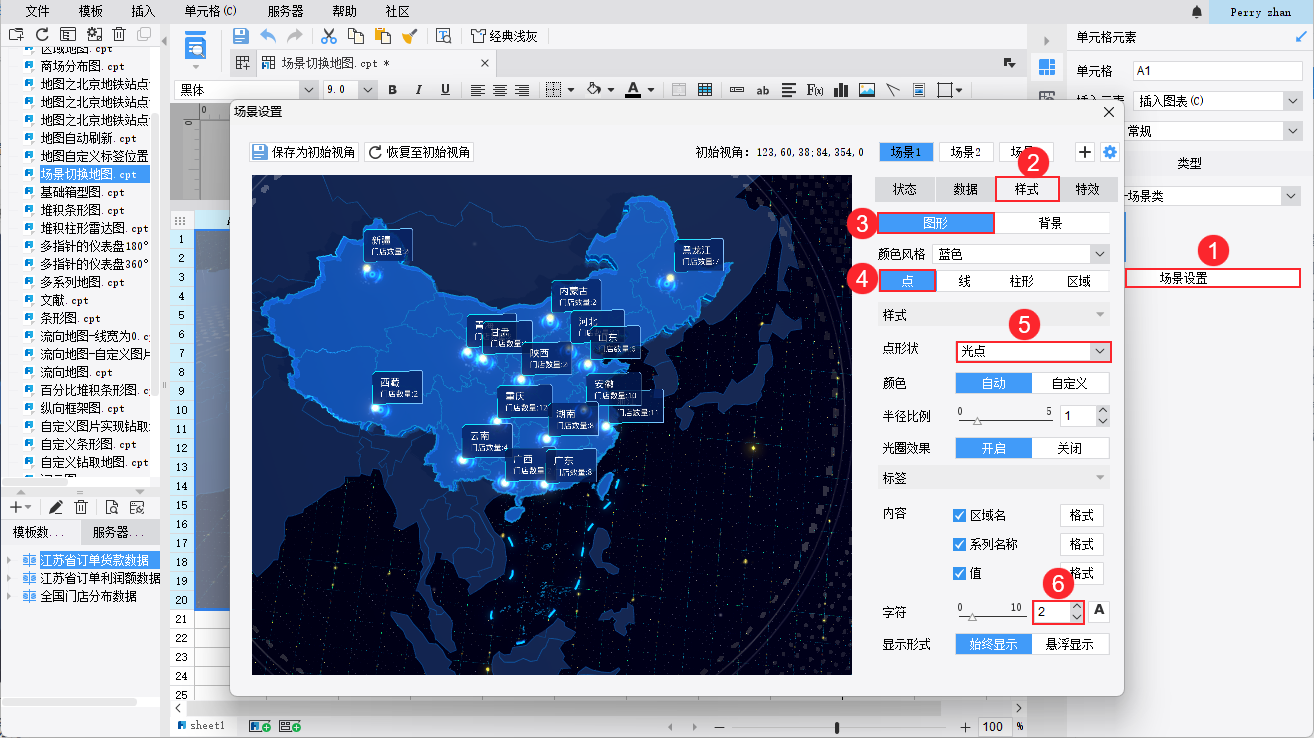This screenshot has width=1314, height=738.
Task: Insert chart using bar chart icon
Action: tap(841, 90)
